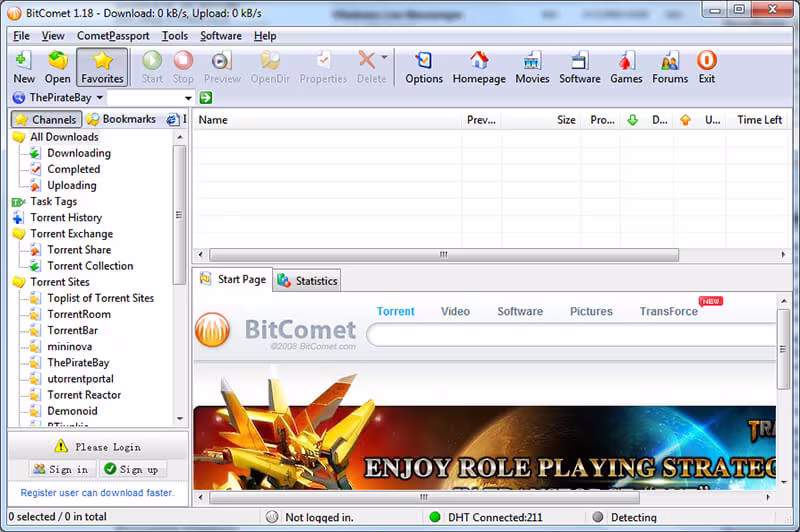Click the Register user can download faster link

coord(97,493)
